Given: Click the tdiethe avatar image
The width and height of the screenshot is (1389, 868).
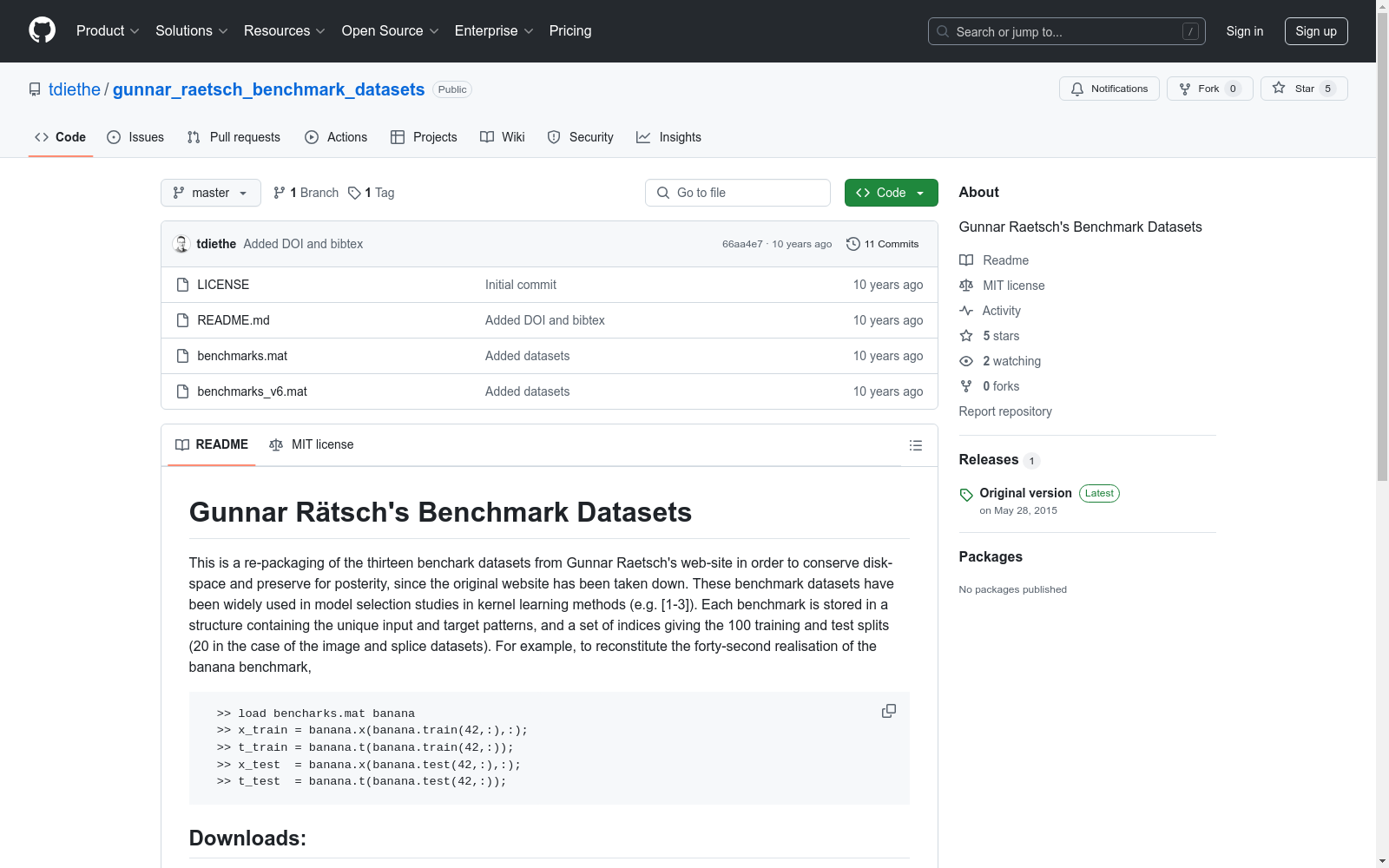Looking at the screenshot, I should click(181, 244).
